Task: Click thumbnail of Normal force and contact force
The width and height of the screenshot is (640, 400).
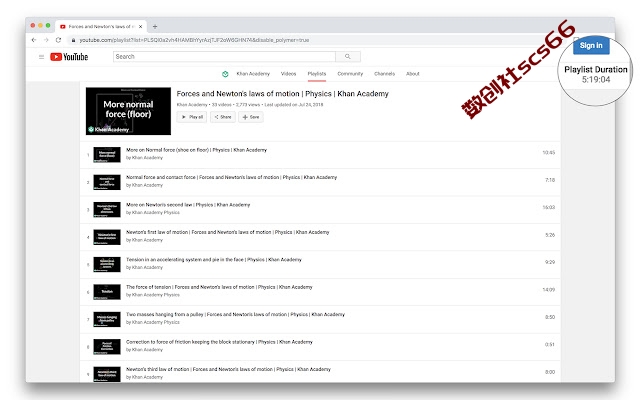Action: [107, 182]
